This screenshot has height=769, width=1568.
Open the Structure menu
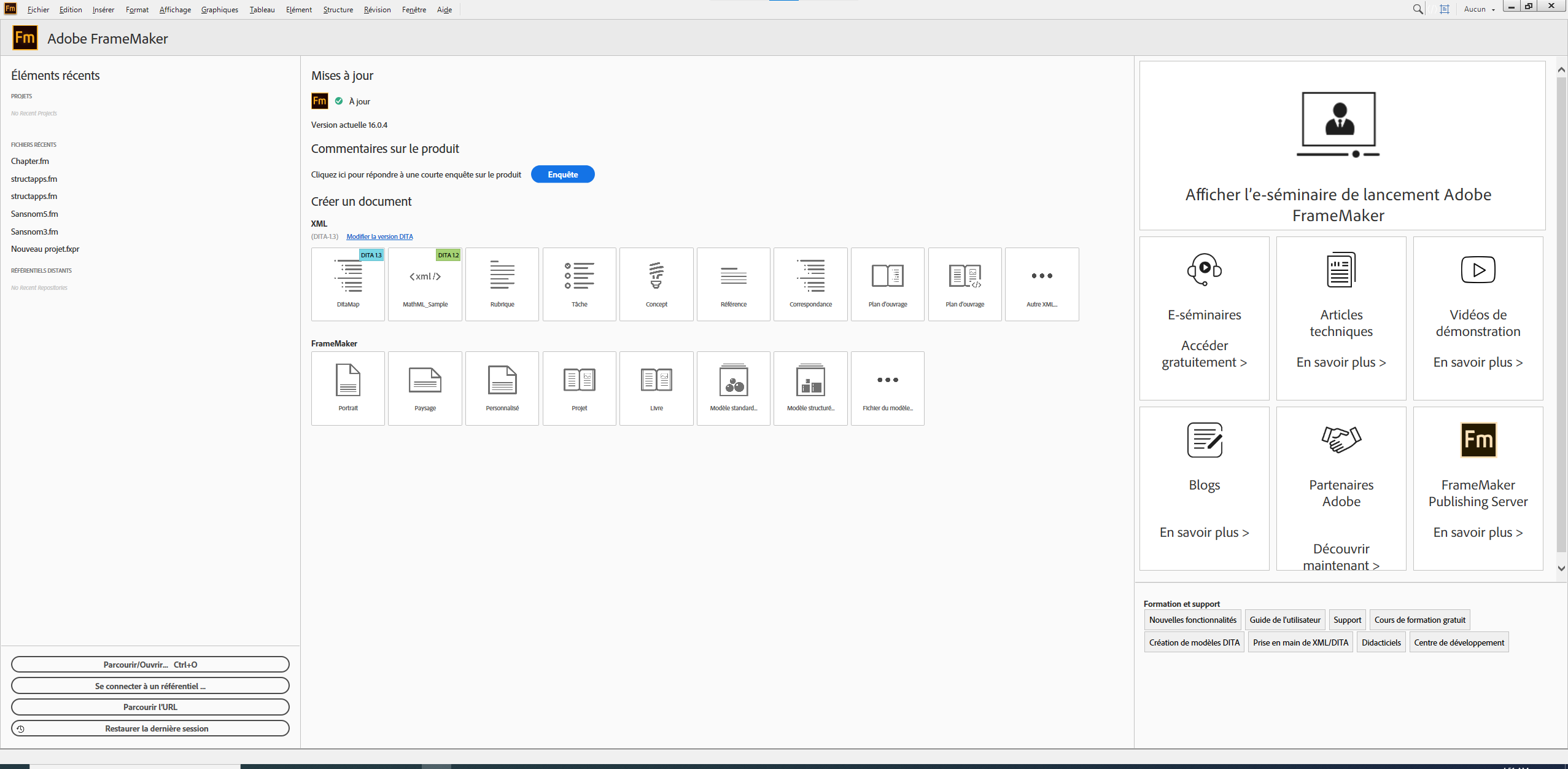338,10
